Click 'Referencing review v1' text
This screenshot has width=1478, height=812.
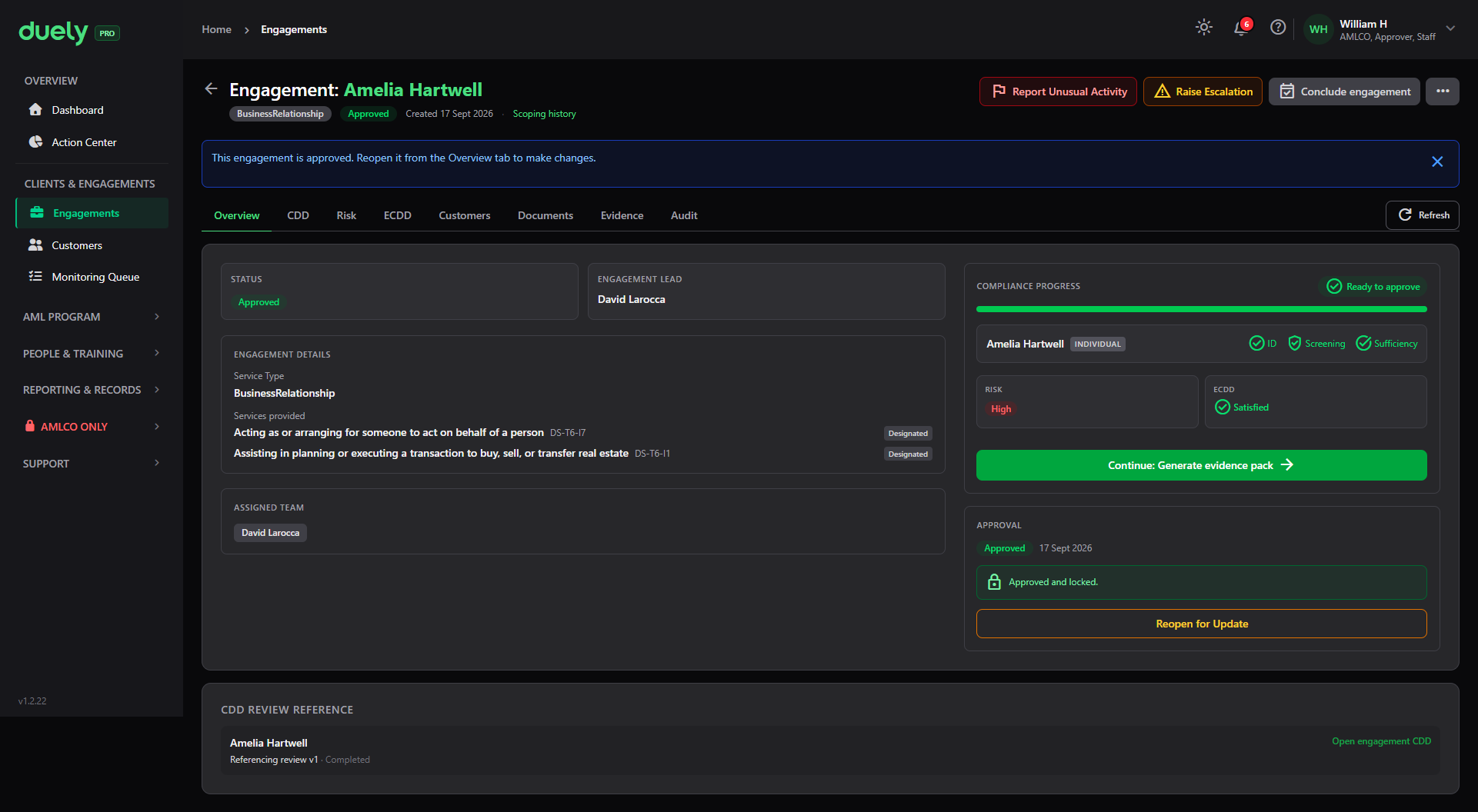(274, 760)
